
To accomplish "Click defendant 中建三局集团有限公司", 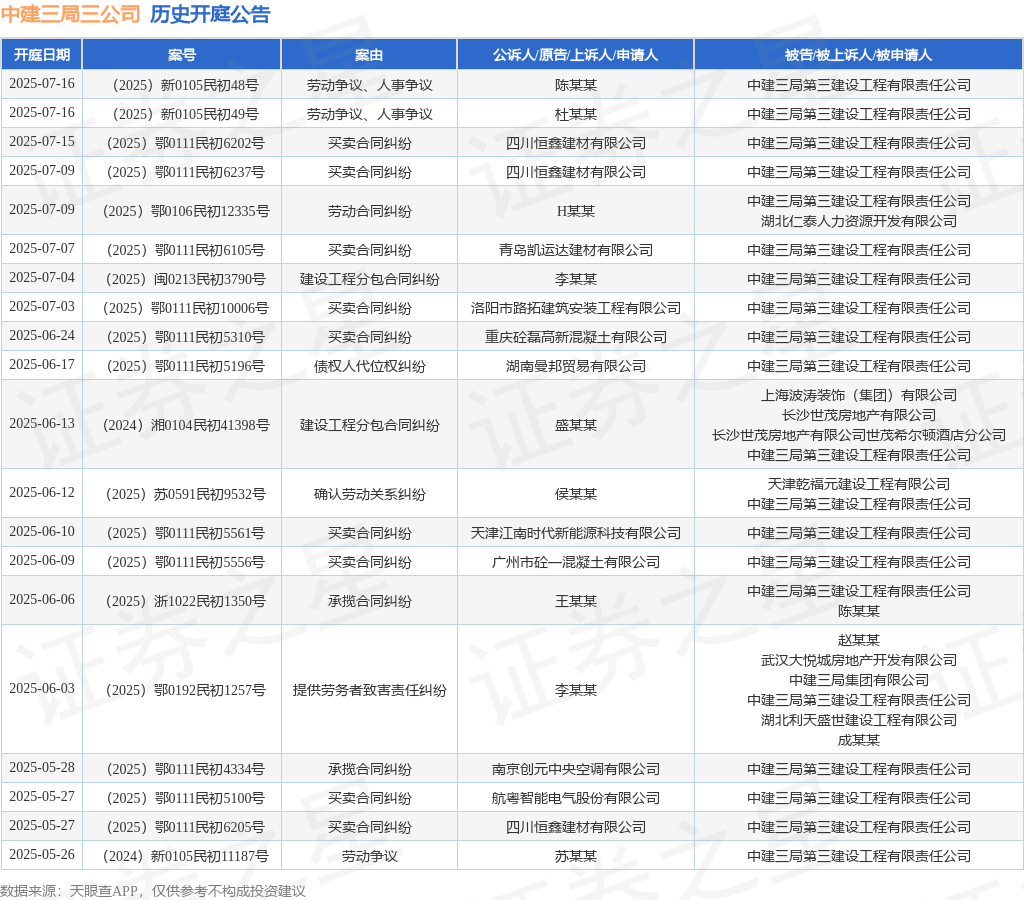I will [858, 680].
